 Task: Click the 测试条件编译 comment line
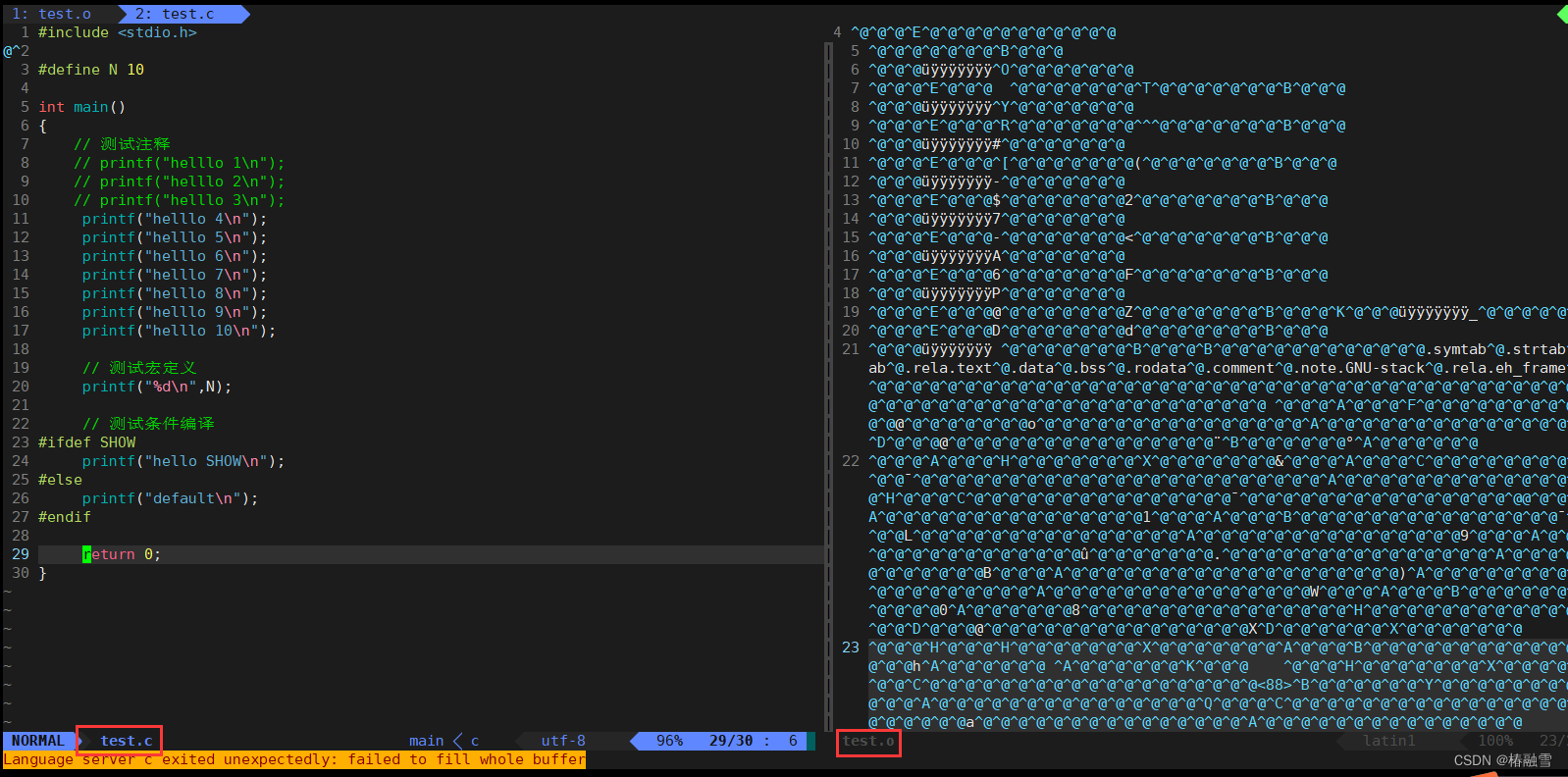pyautogui.click(x=148, y=424)
